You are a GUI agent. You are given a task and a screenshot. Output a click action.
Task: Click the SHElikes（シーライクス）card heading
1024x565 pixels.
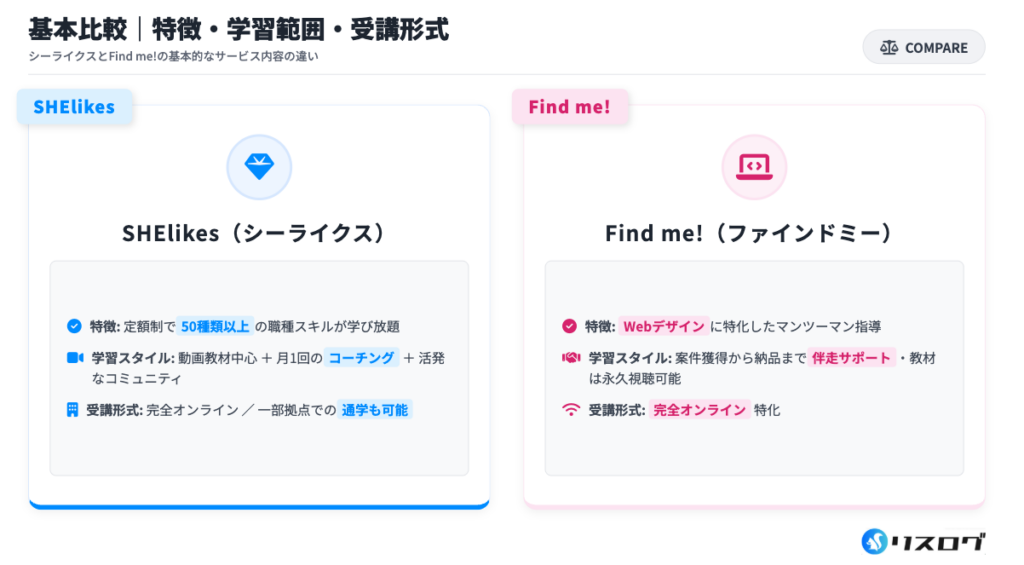[259, 233]
